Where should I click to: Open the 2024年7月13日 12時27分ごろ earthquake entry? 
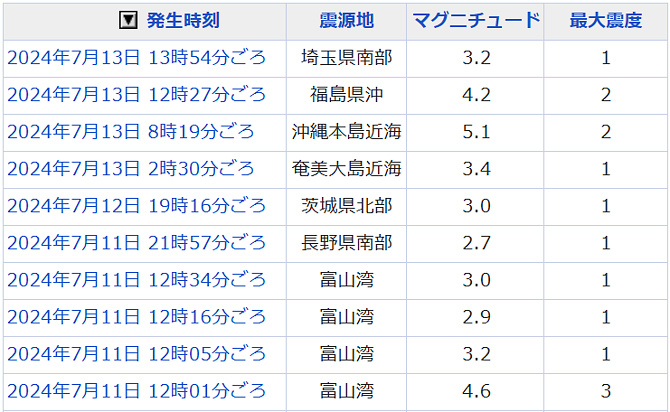137,94
